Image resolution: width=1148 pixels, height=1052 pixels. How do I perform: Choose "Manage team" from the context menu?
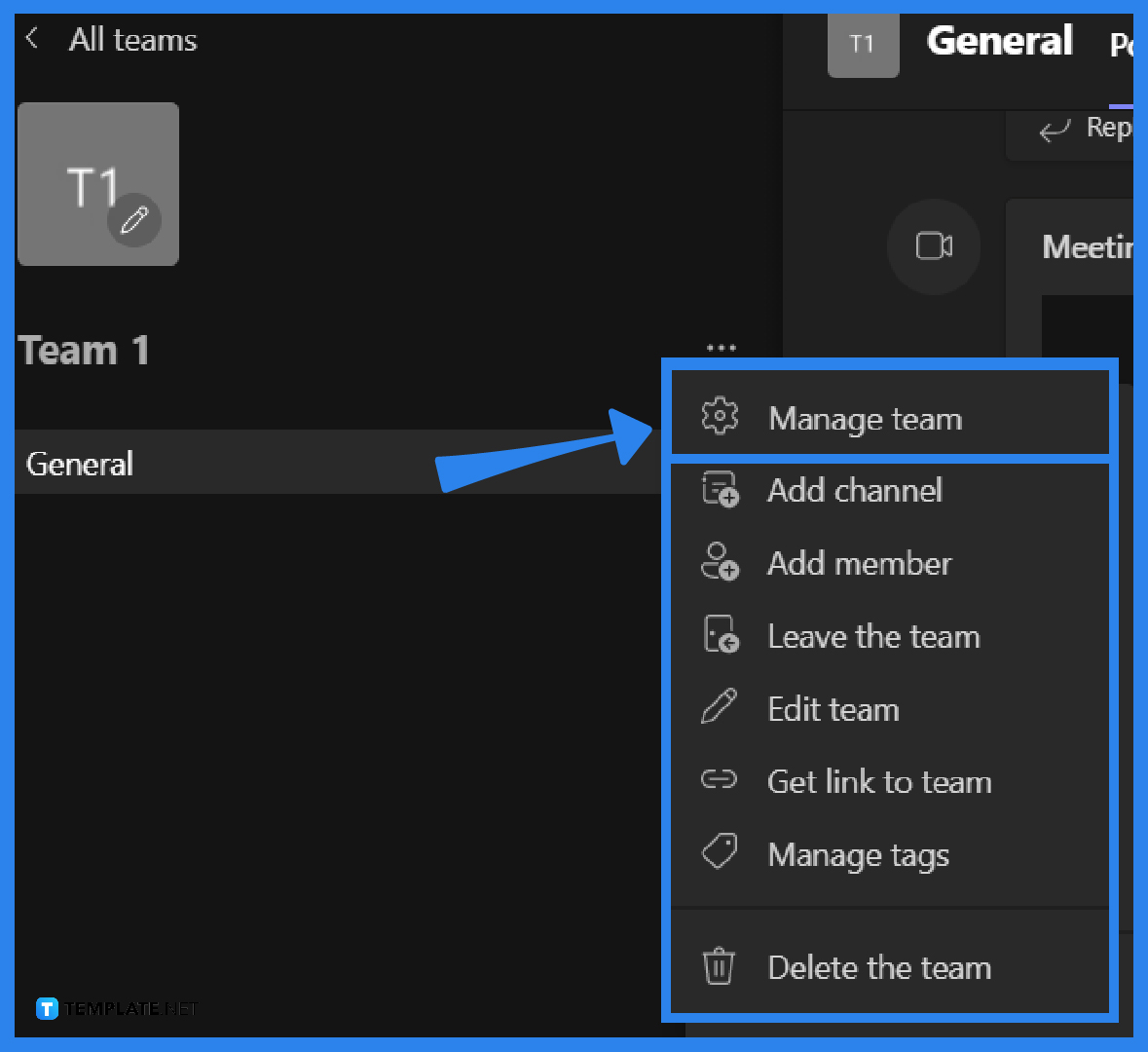865,419
